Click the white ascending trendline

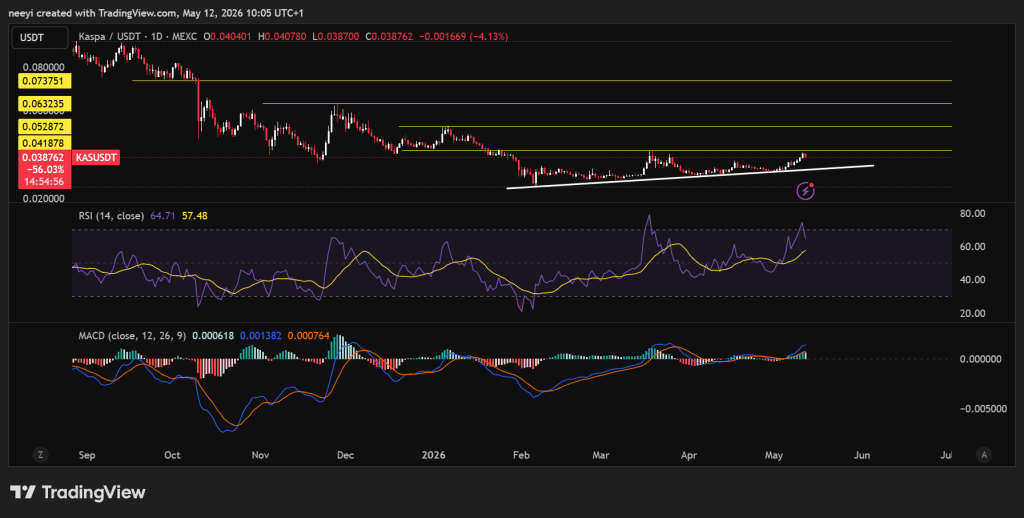click(x=690, y=177)
